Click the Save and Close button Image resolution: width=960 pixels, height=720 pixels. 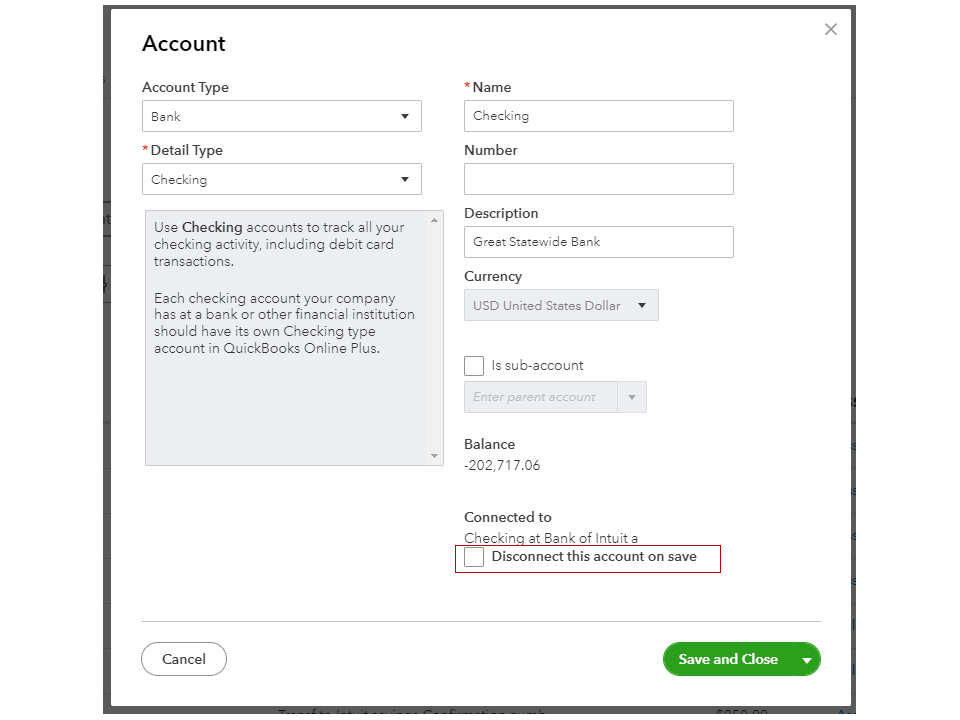[728, 659]
